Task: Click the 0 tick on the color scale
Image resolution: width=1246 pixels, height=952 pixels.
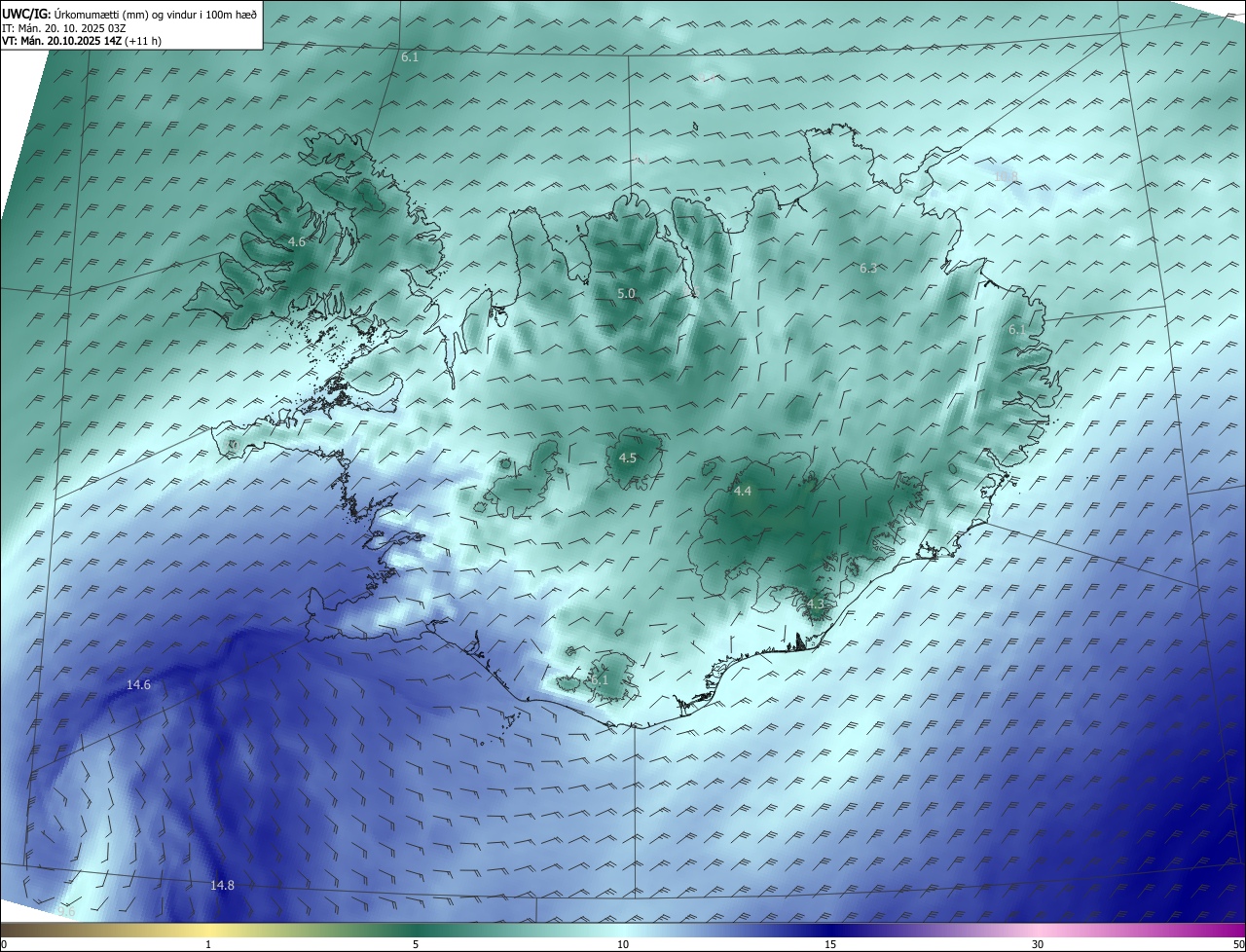Action: (x=3, y=944)
